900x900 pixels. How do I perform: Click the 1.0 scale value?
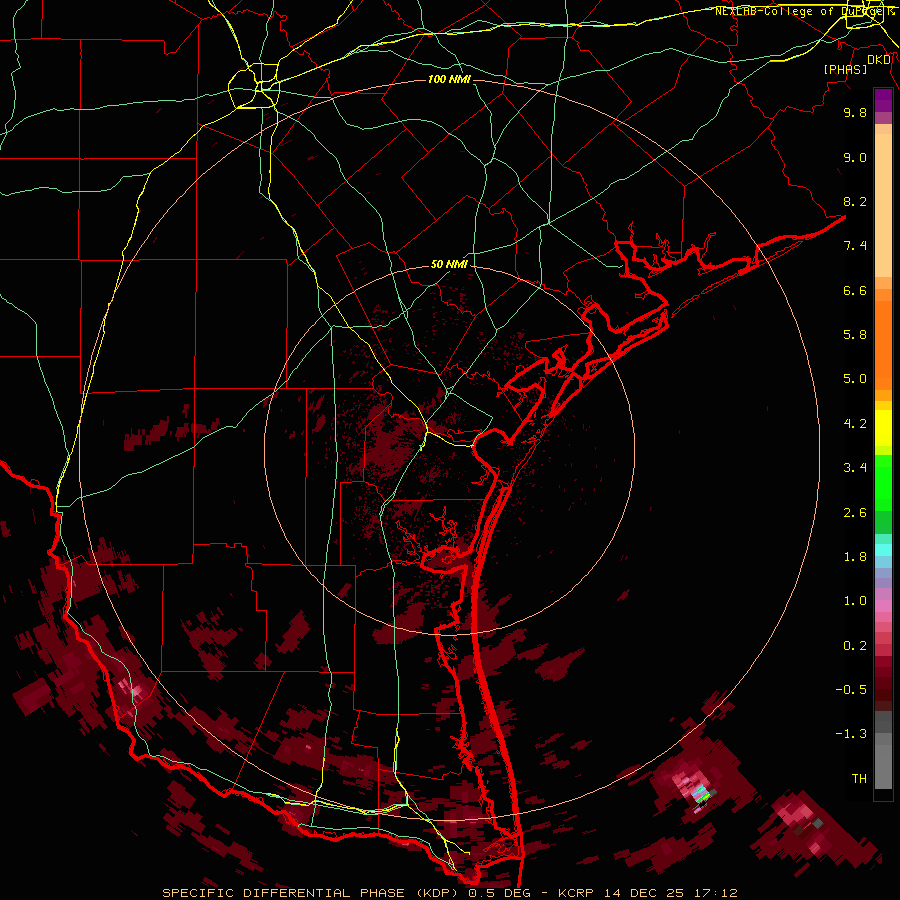[x=855, y=601]
